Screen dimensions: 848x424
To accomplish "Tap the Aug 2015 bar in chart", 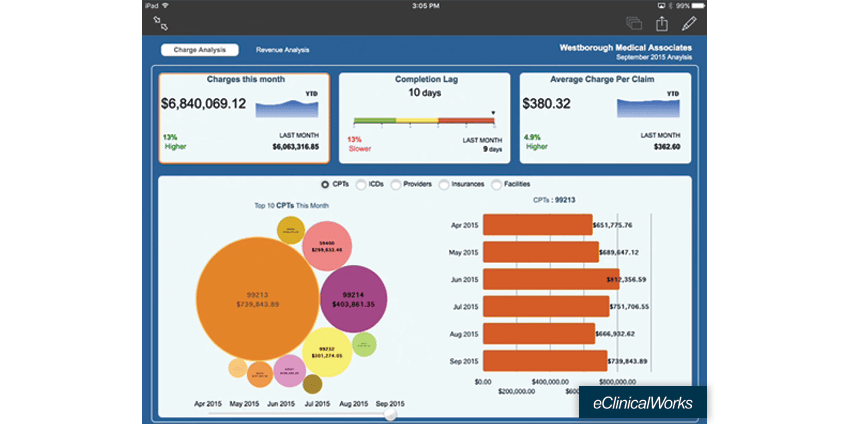I will (539, 334).
